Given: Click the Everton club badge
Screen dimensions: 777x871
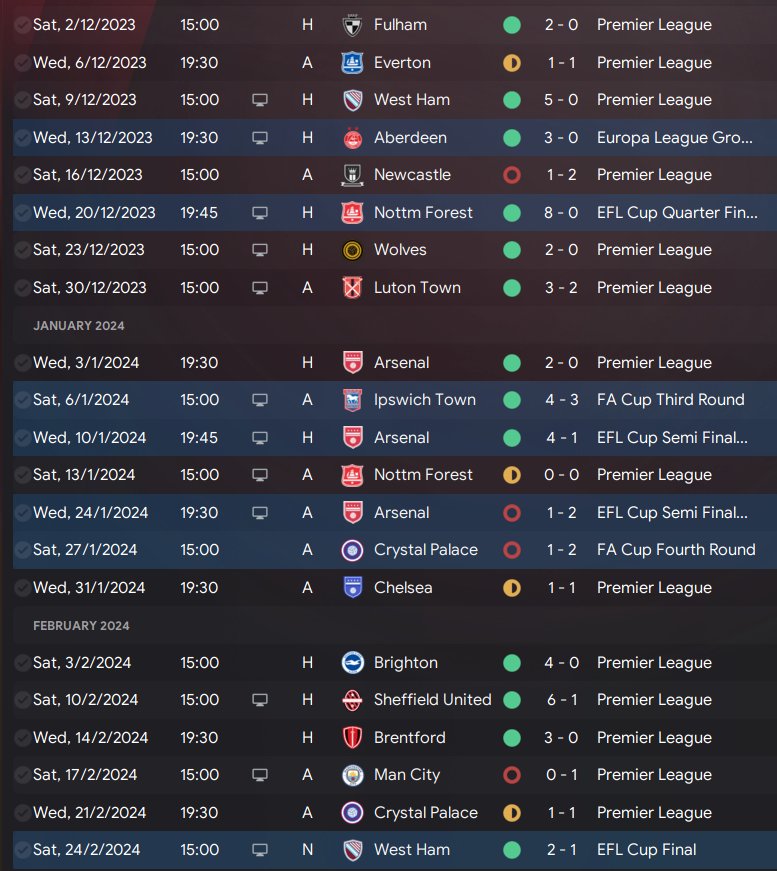Looking at the screenshot, I should pyautogui.click(x=352, y=63).
